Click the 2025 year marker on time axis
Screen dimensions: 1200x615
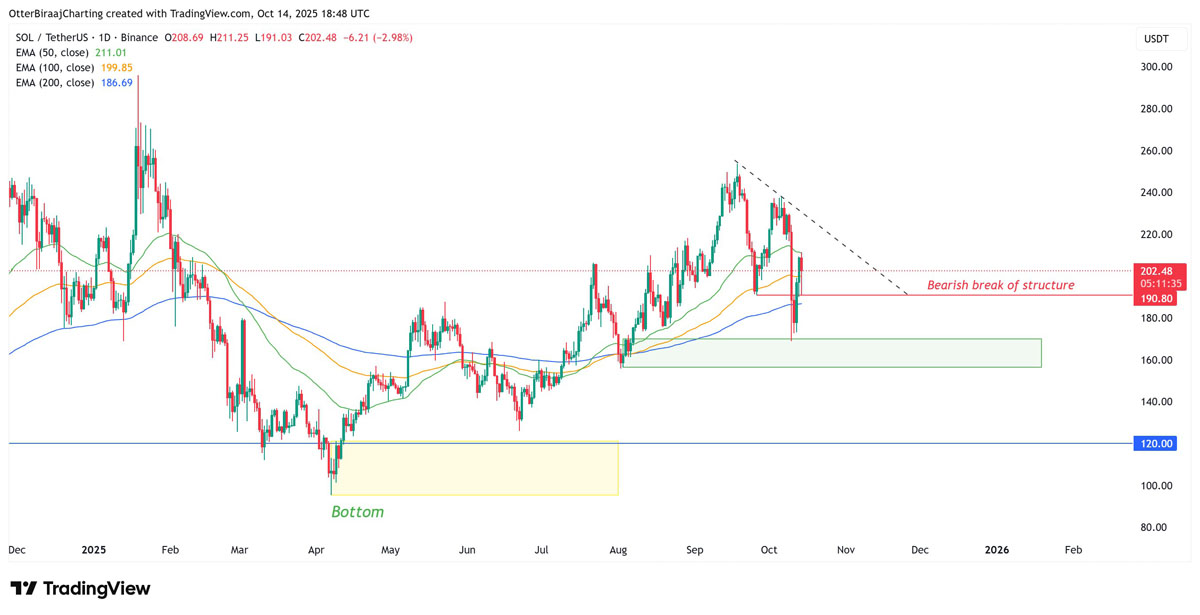pos(94,550)
